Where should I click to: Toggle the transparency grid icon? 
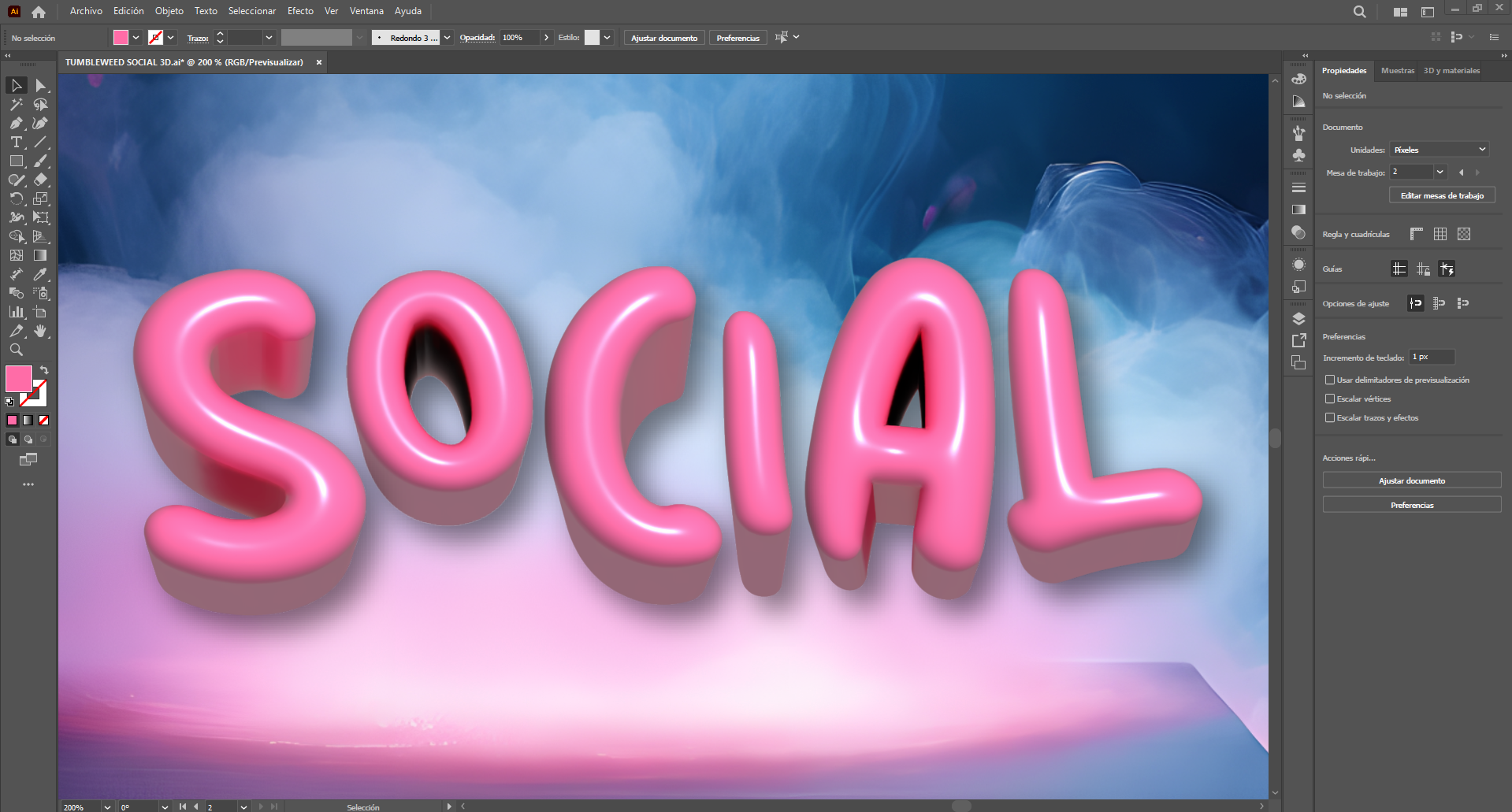point(1464,234)
